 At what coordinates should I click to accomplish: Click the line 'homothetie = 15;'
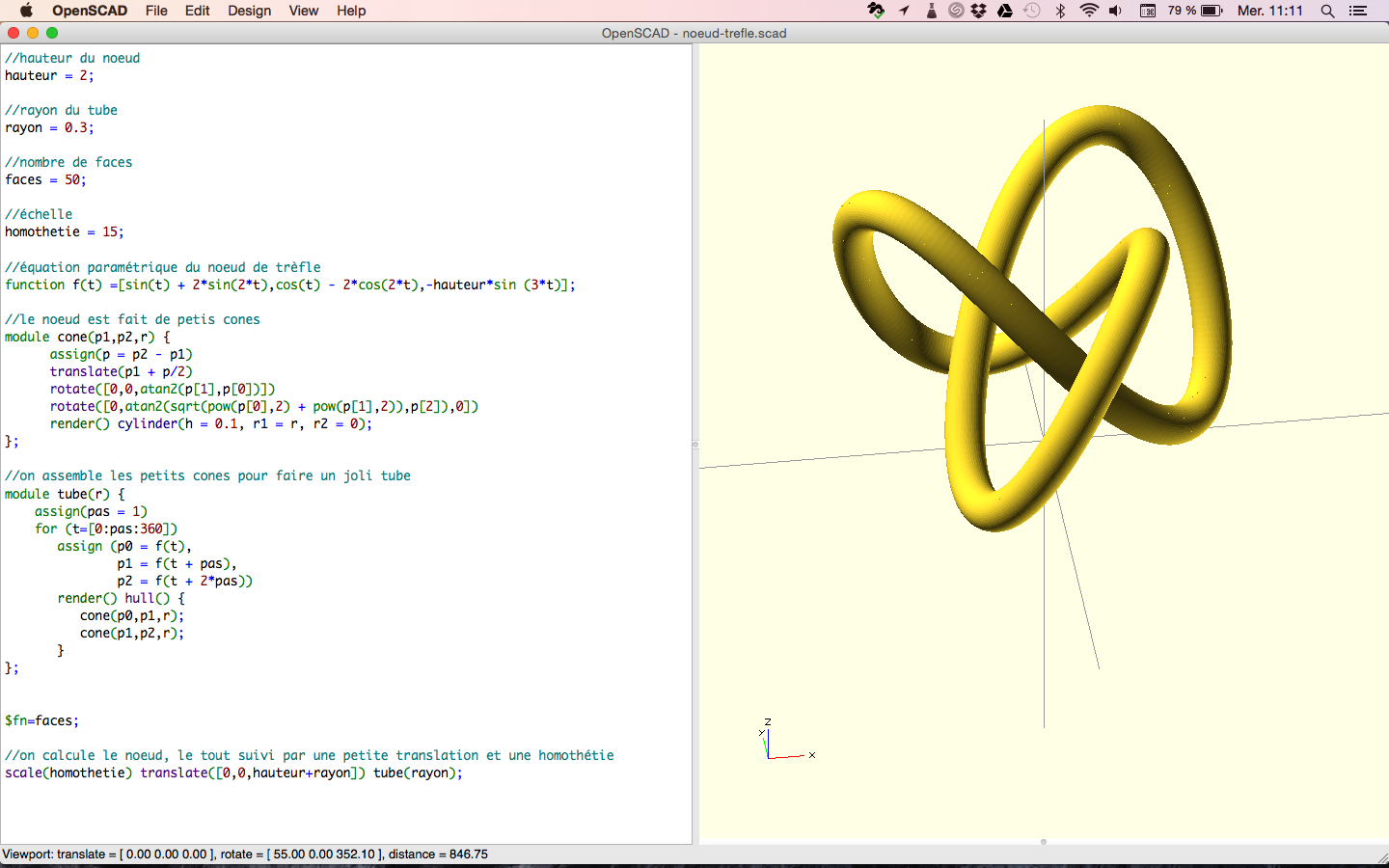pyautogui.click(x=64, y=231)
